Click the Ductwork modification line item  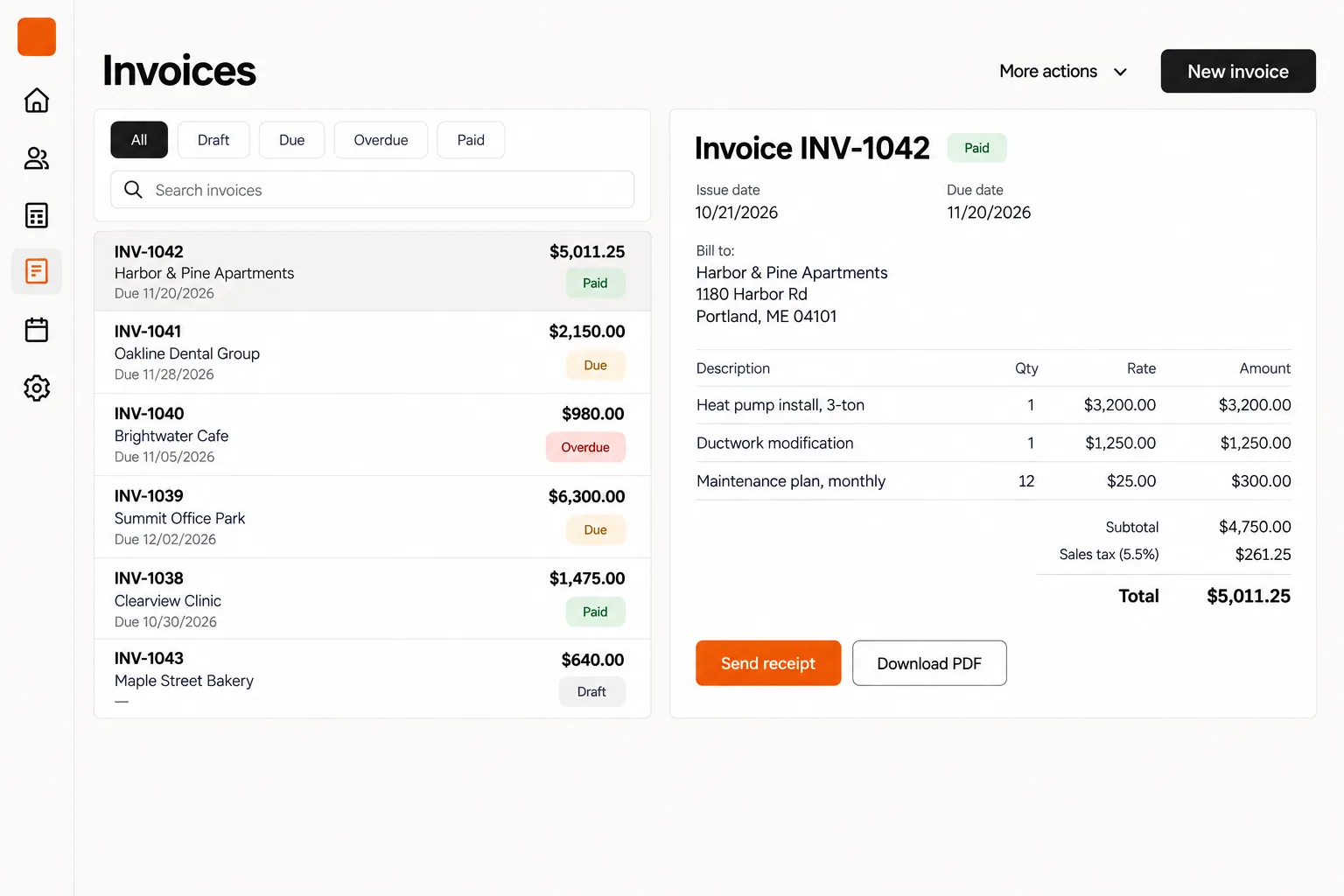point(993,443)
